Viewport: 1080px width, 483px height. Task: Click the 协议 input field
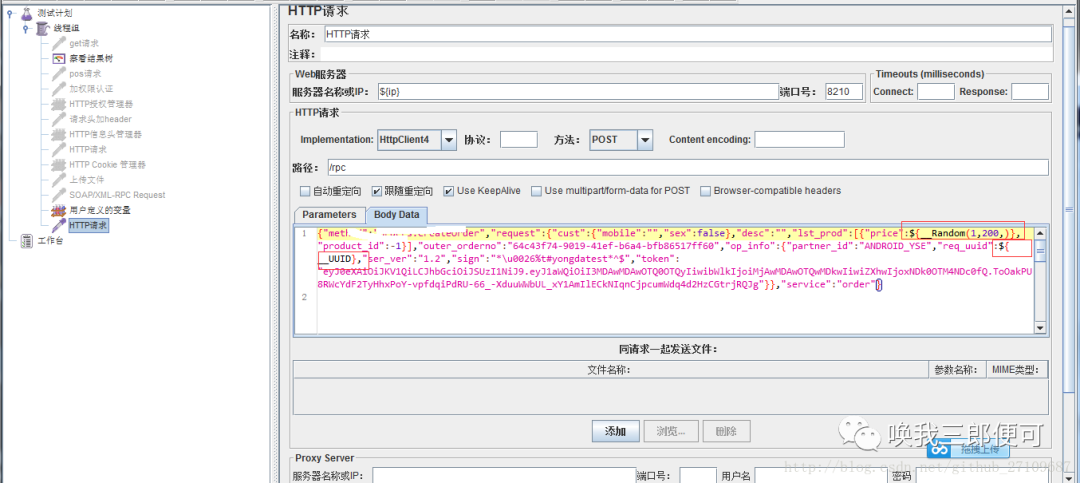pyautogui.click(x=519, y=140)
